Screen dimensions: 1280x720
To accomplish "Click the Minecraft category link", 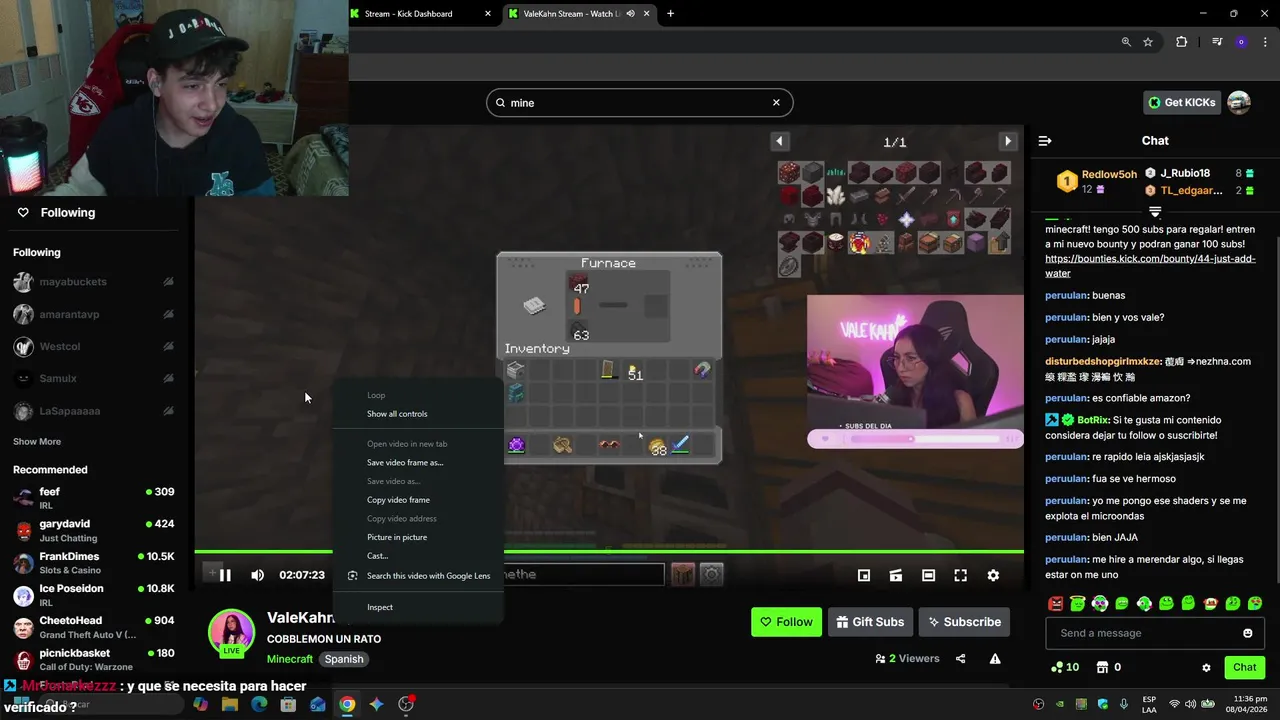I will [290, 659].
